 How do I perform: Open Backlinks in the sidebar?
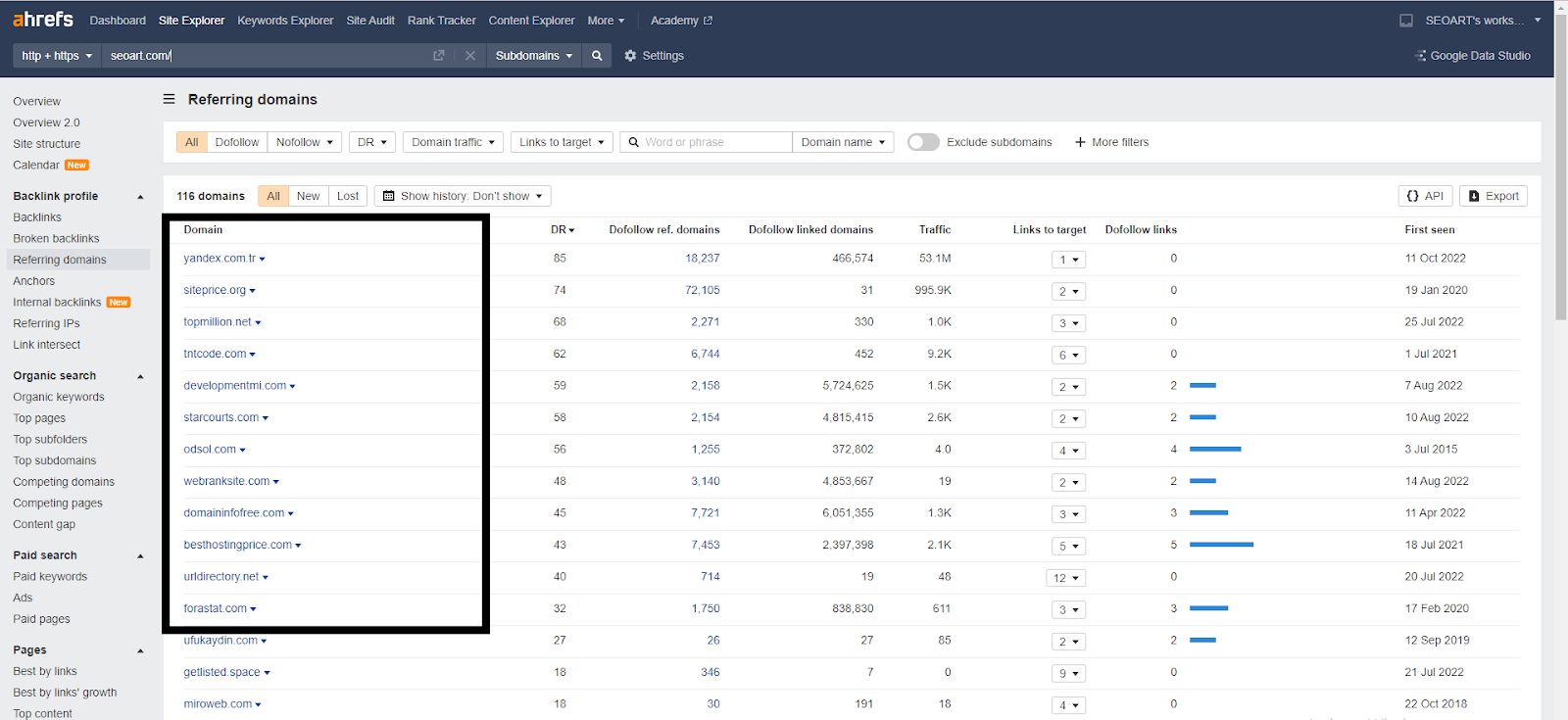37,217
